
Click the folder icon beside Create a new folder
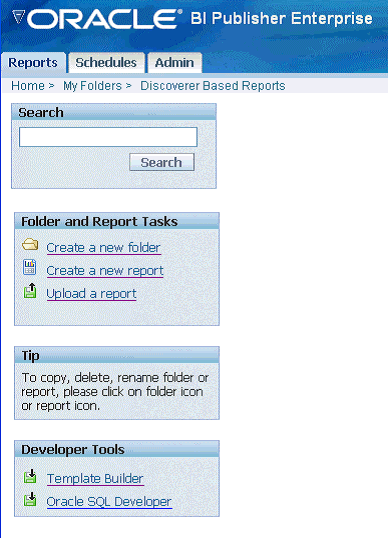coord(30,245)
